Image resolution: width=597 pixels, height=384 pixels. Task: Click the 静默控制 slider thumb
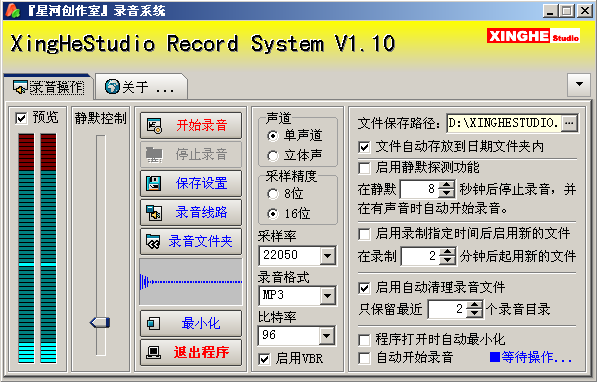100,323
